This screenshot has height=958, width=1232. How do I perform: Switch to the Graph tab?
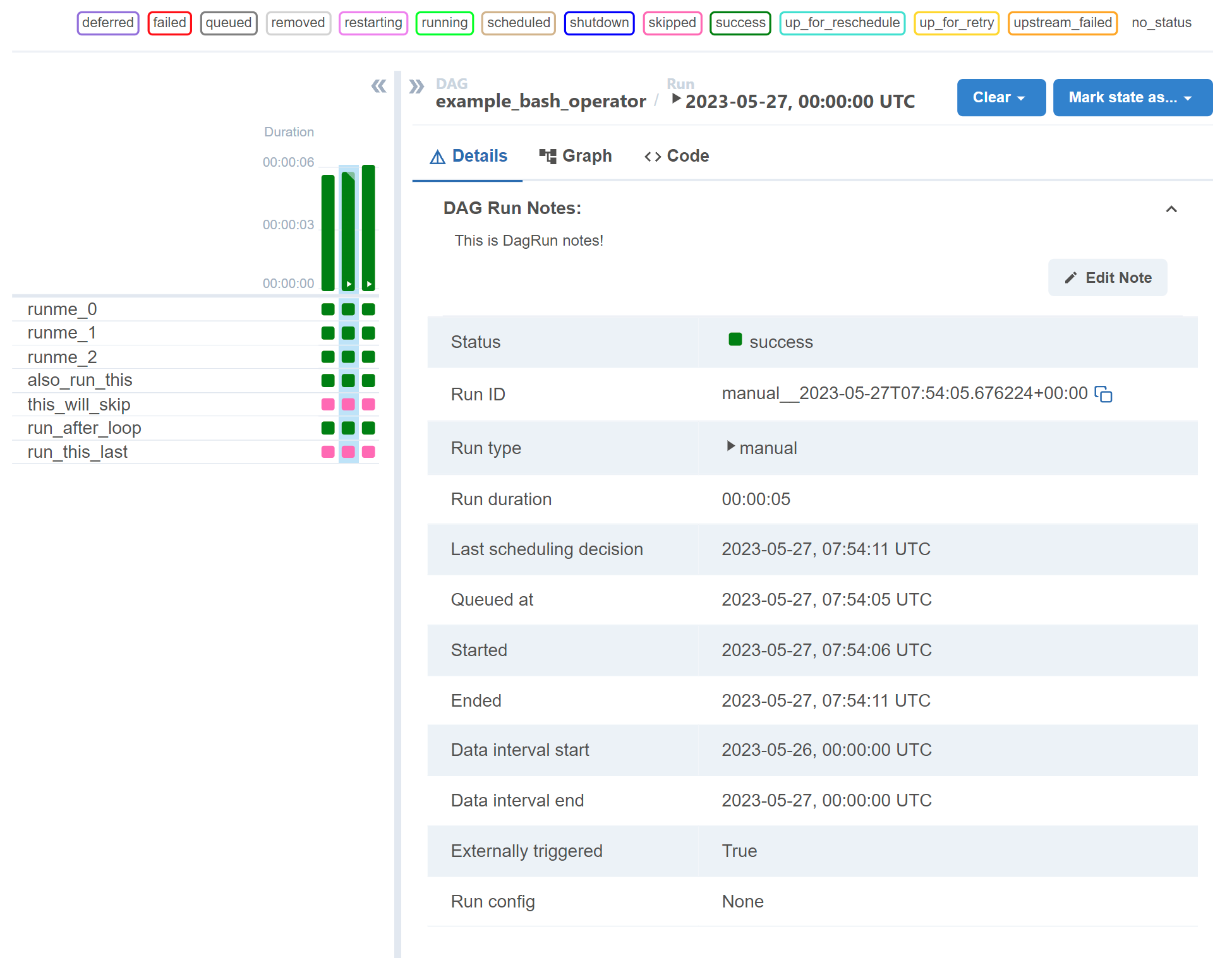coord(577,155)
